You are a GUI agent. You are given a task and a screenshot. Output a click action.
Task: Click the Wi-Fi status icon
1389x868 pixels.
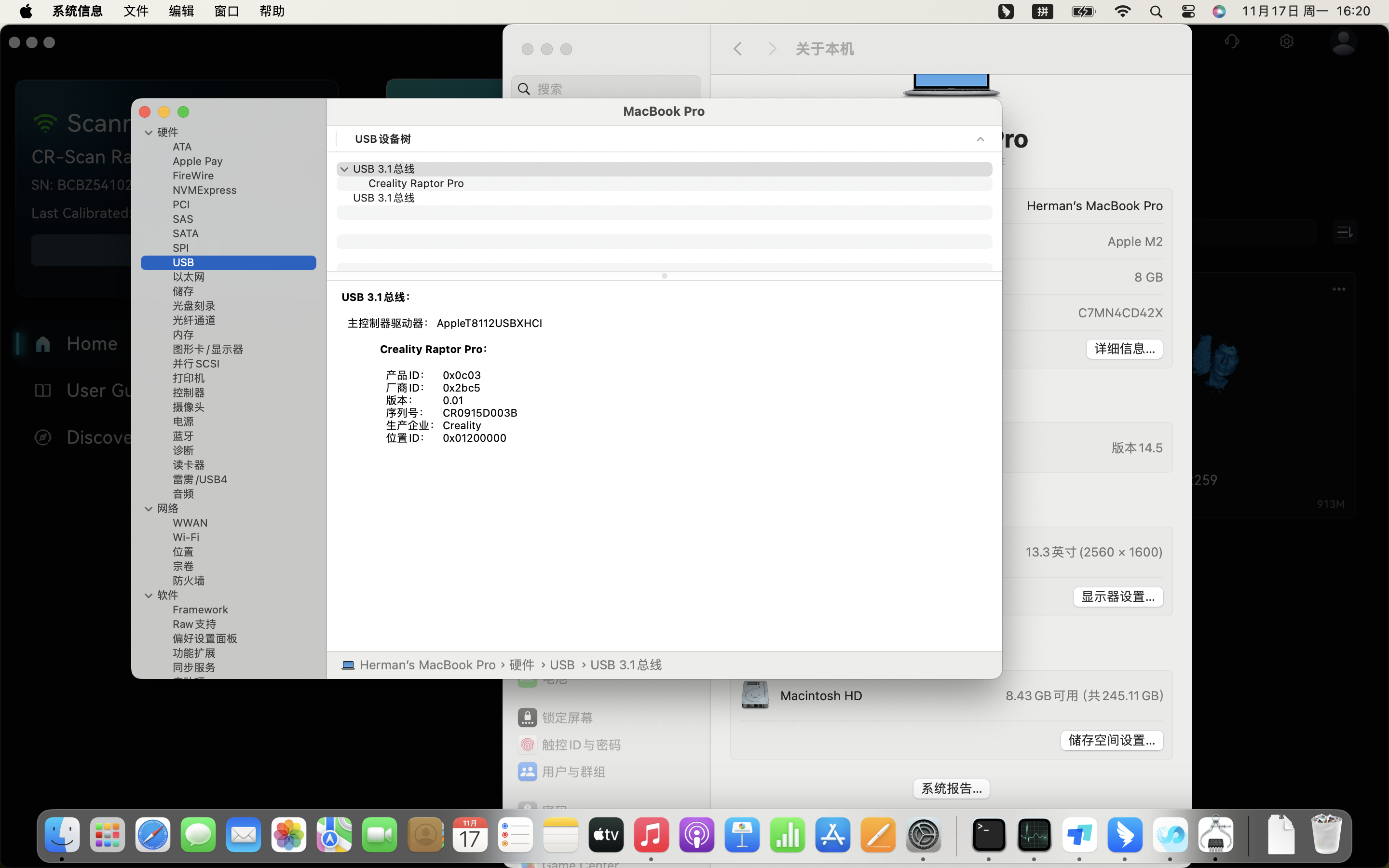pyautogui.click(x=1122, y=12)
